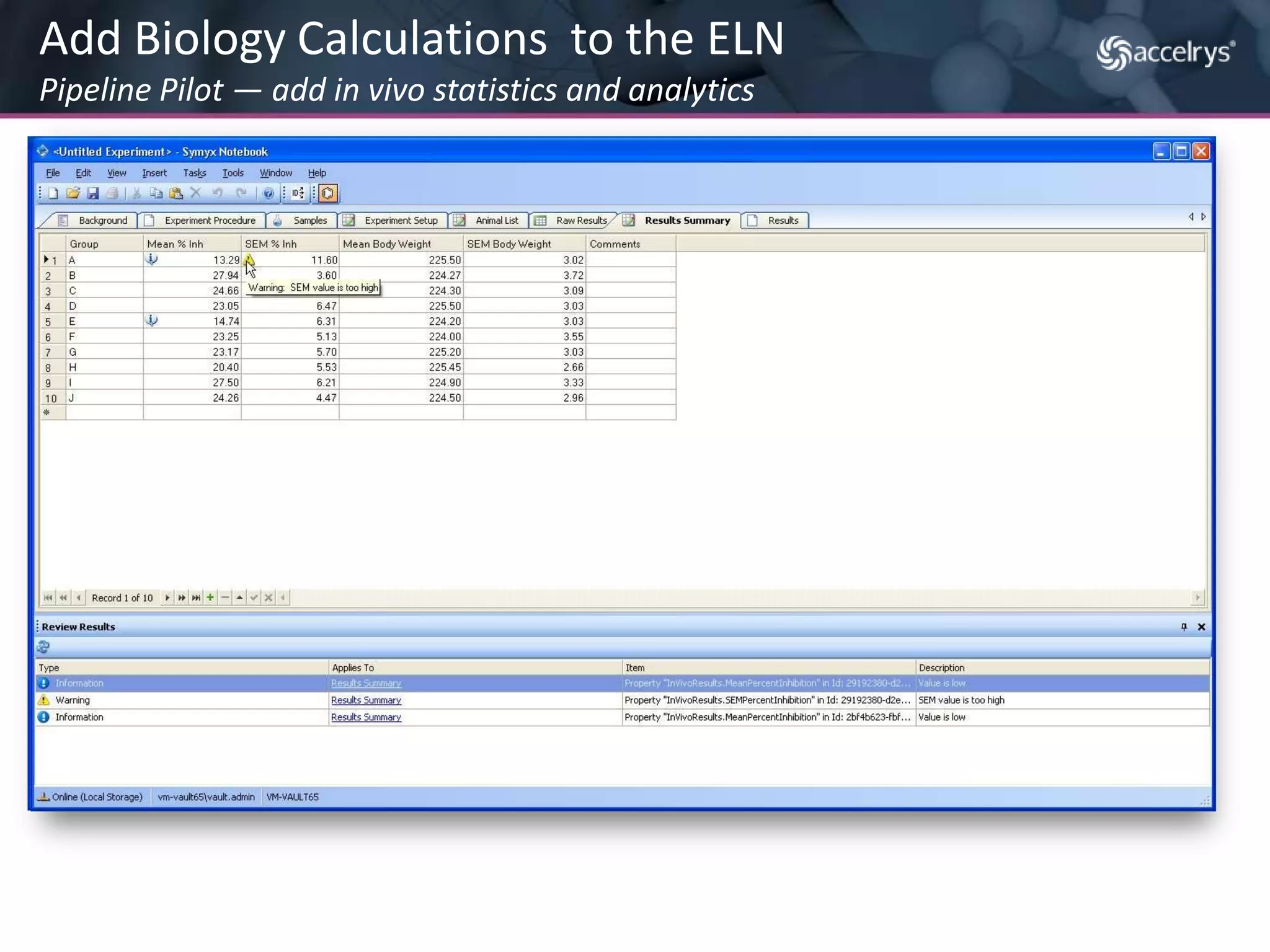1270x952 pixels.
Task: Click the ID sort toolbar icon
Action: pyautogui.click(x=298, y=193)
